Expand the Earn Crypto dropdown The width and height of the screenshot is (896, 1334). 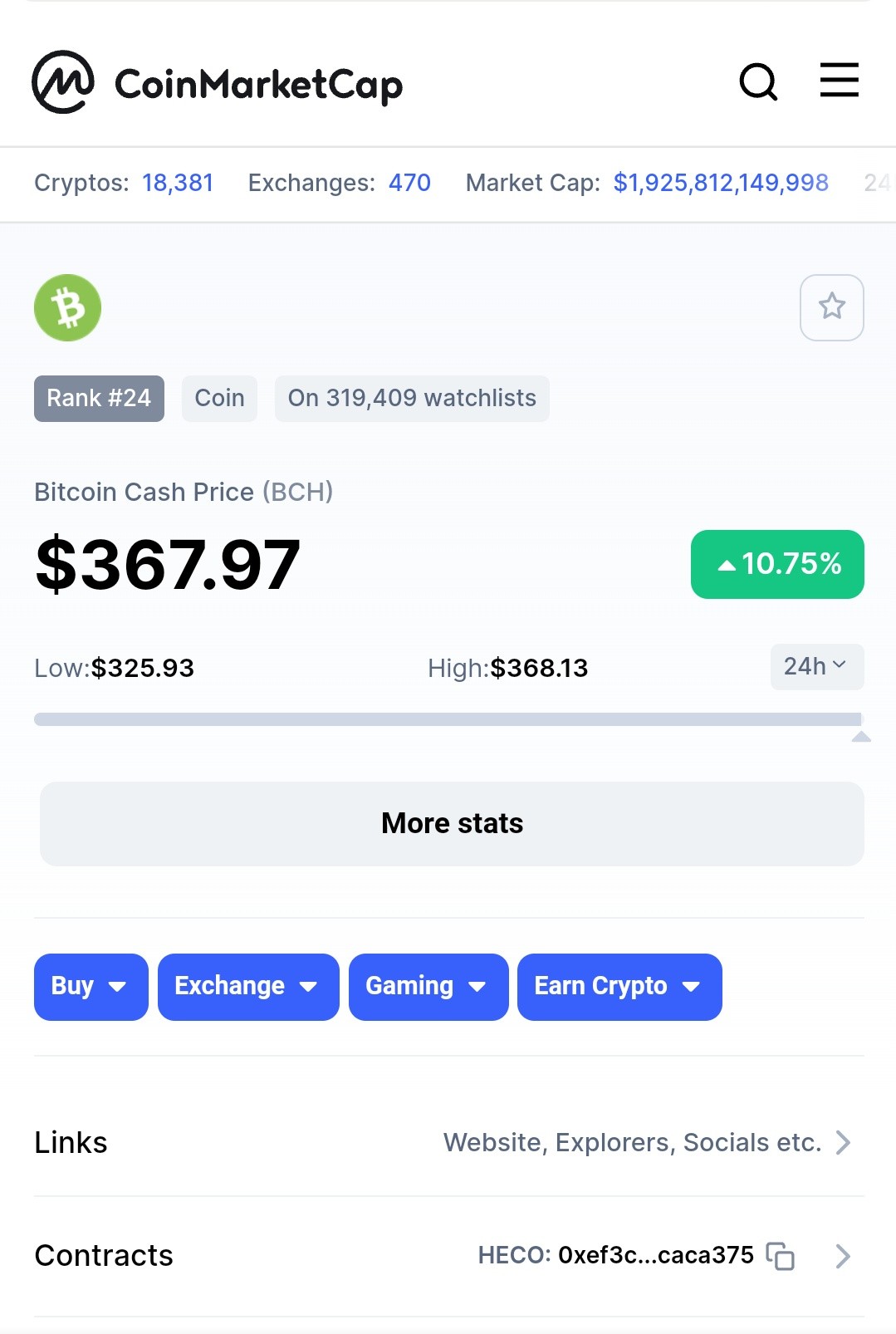tap(619, 987)
